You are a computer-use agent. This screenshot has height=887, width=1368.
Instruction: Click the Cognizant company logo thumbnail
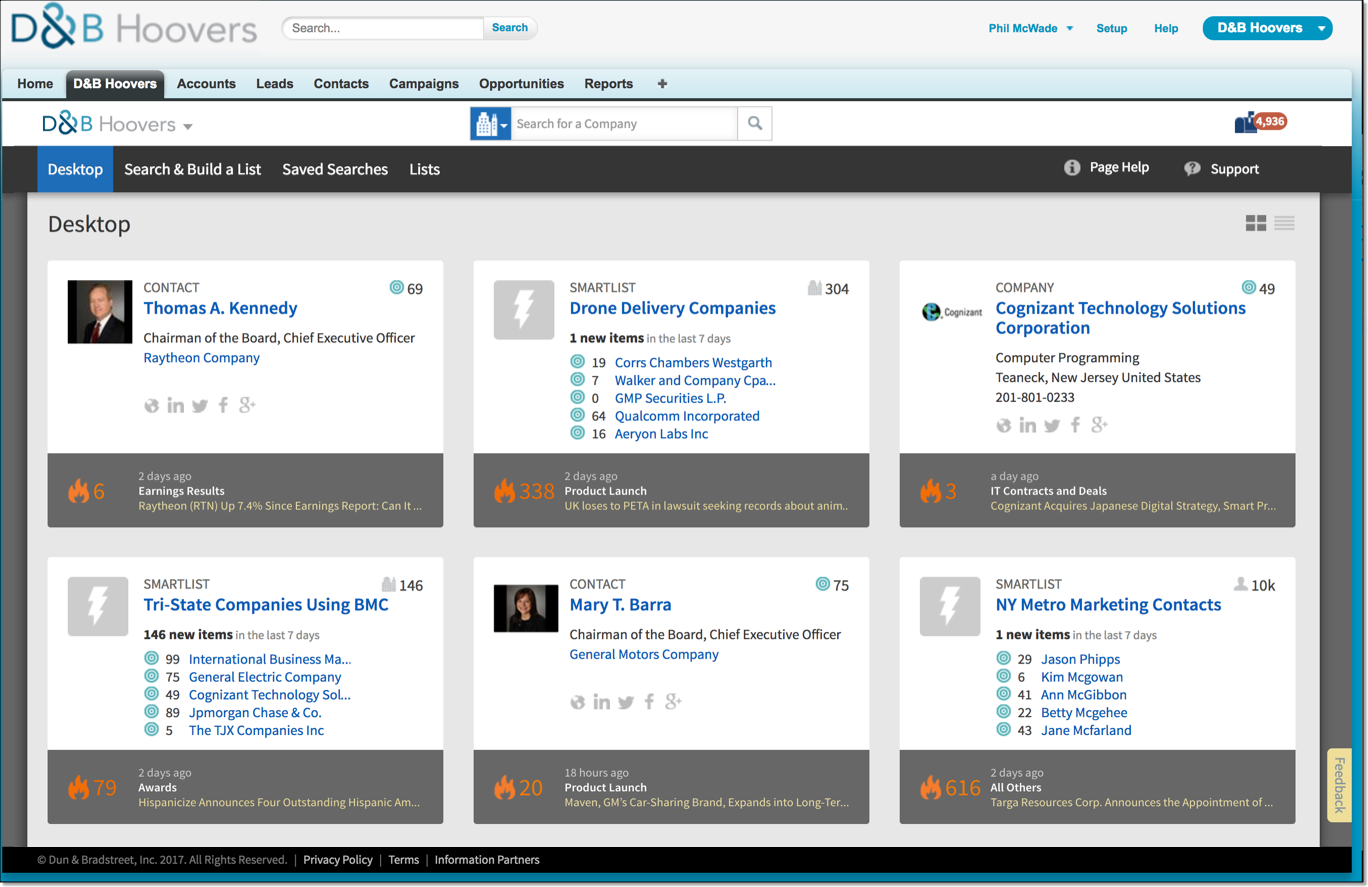[951, 312]
